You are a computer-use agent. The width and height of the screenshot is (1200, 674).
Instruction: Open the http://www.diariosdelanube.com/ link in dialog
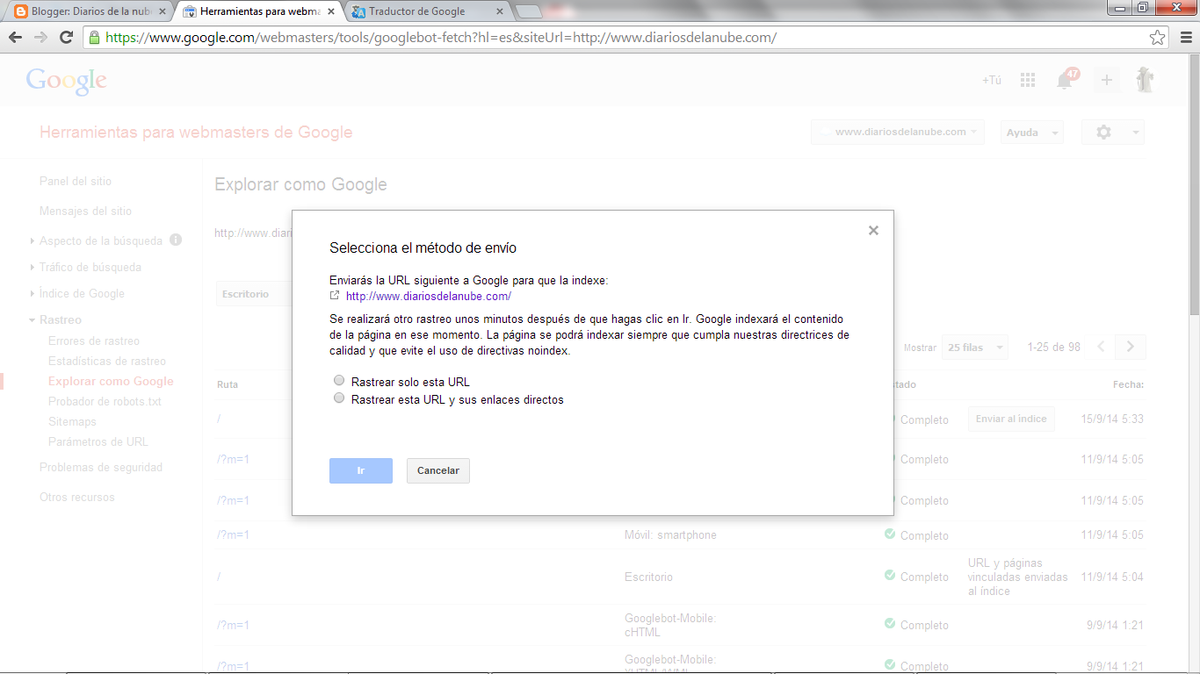[x=428, y=296]
